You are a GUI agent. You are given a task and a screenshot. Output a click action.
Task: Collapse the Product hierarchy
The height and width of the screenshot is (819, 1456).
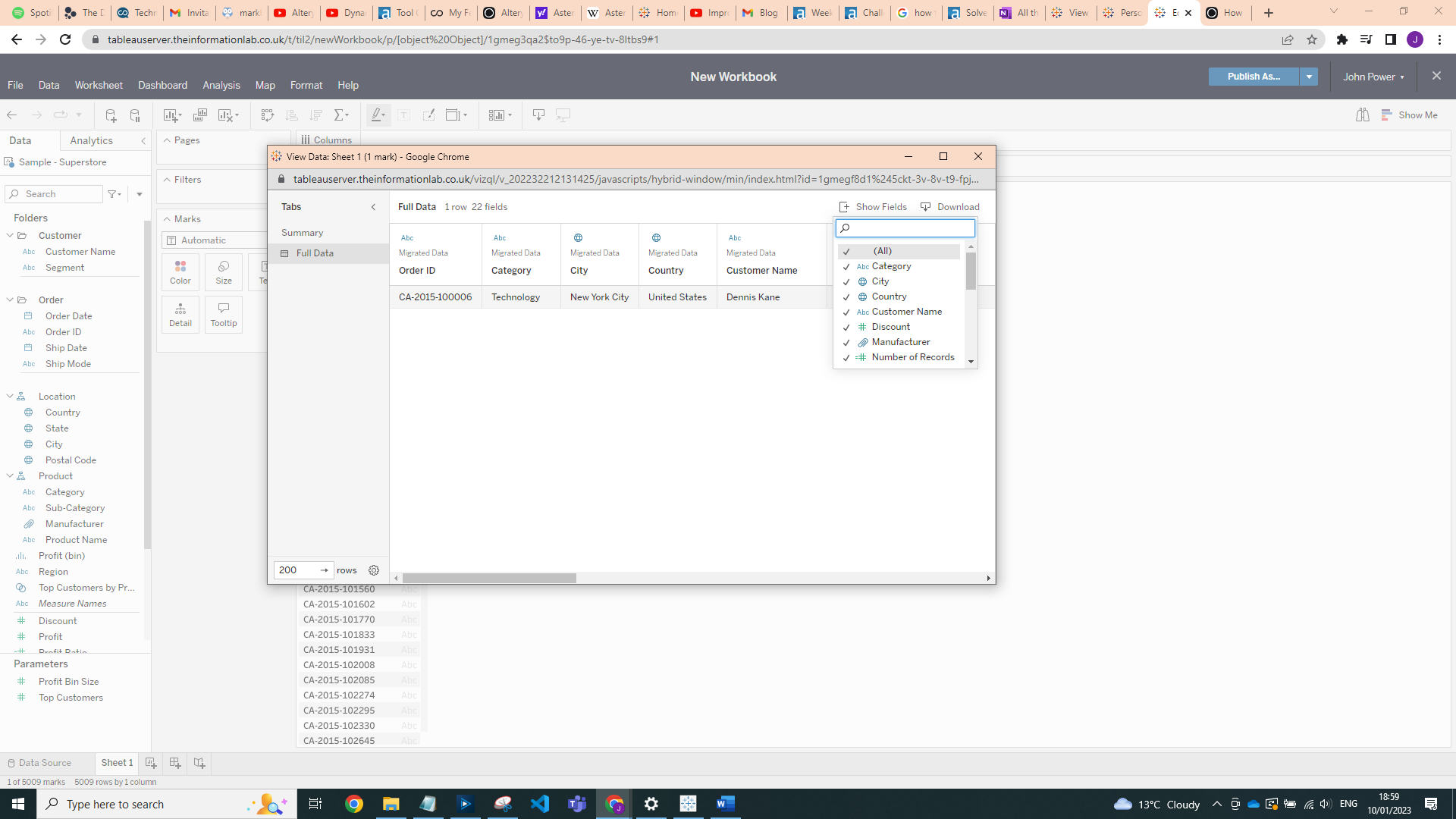coord(10,476)
